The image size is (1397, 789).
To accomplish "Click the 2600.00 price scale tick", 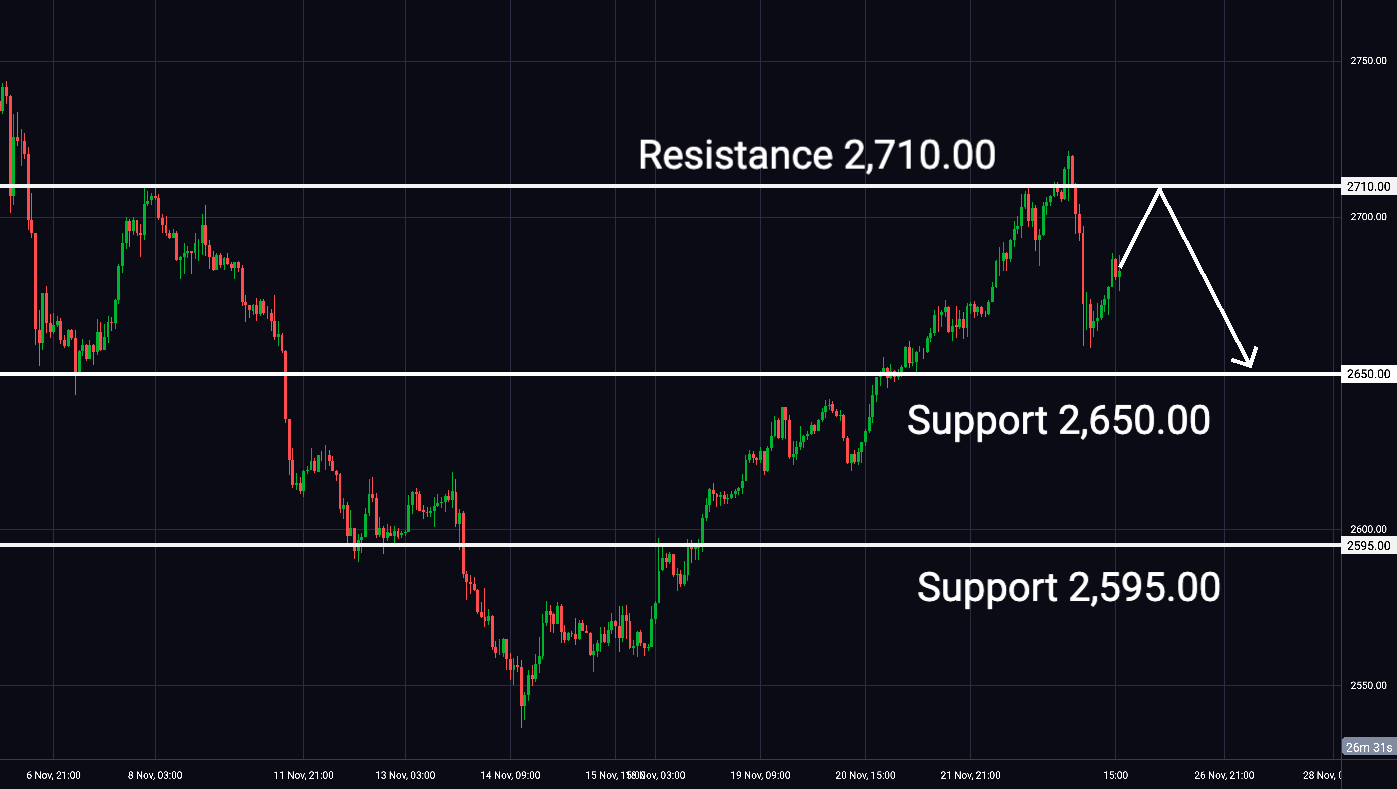I will pos(1368,530).
